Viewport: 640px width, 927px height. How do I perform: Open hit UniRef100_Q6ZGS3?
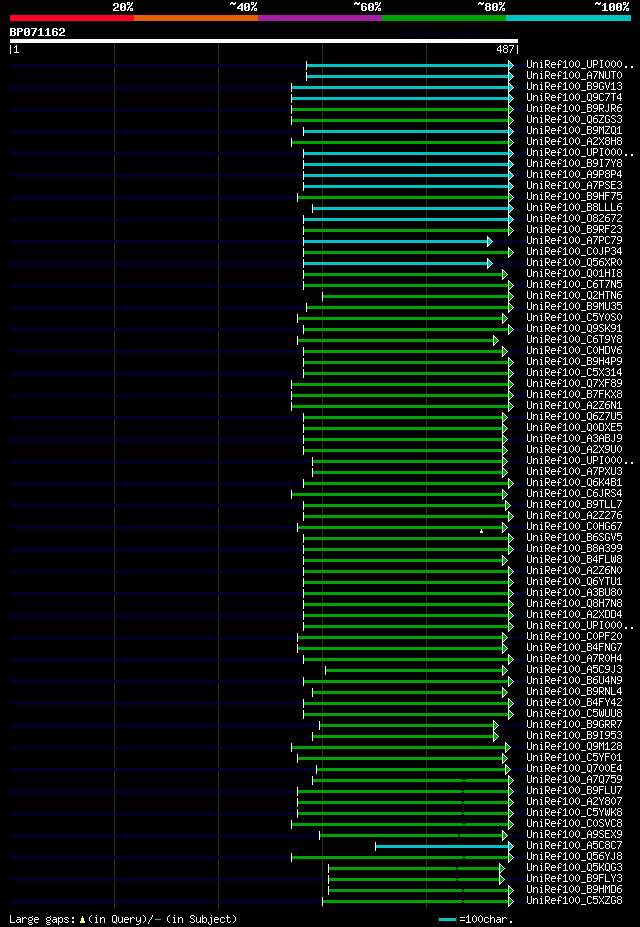(574, 120)
